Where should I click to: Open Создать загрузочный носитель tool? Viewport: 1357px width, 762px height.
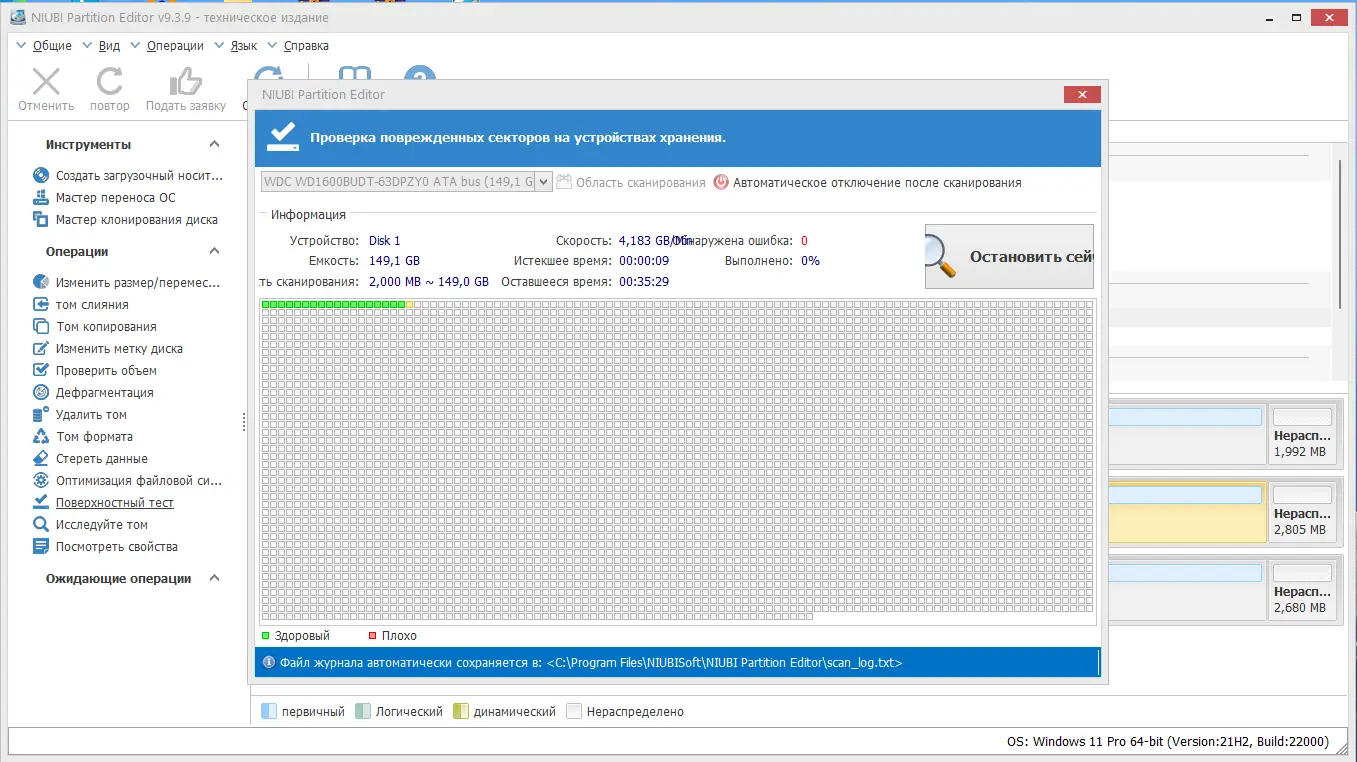128,175
